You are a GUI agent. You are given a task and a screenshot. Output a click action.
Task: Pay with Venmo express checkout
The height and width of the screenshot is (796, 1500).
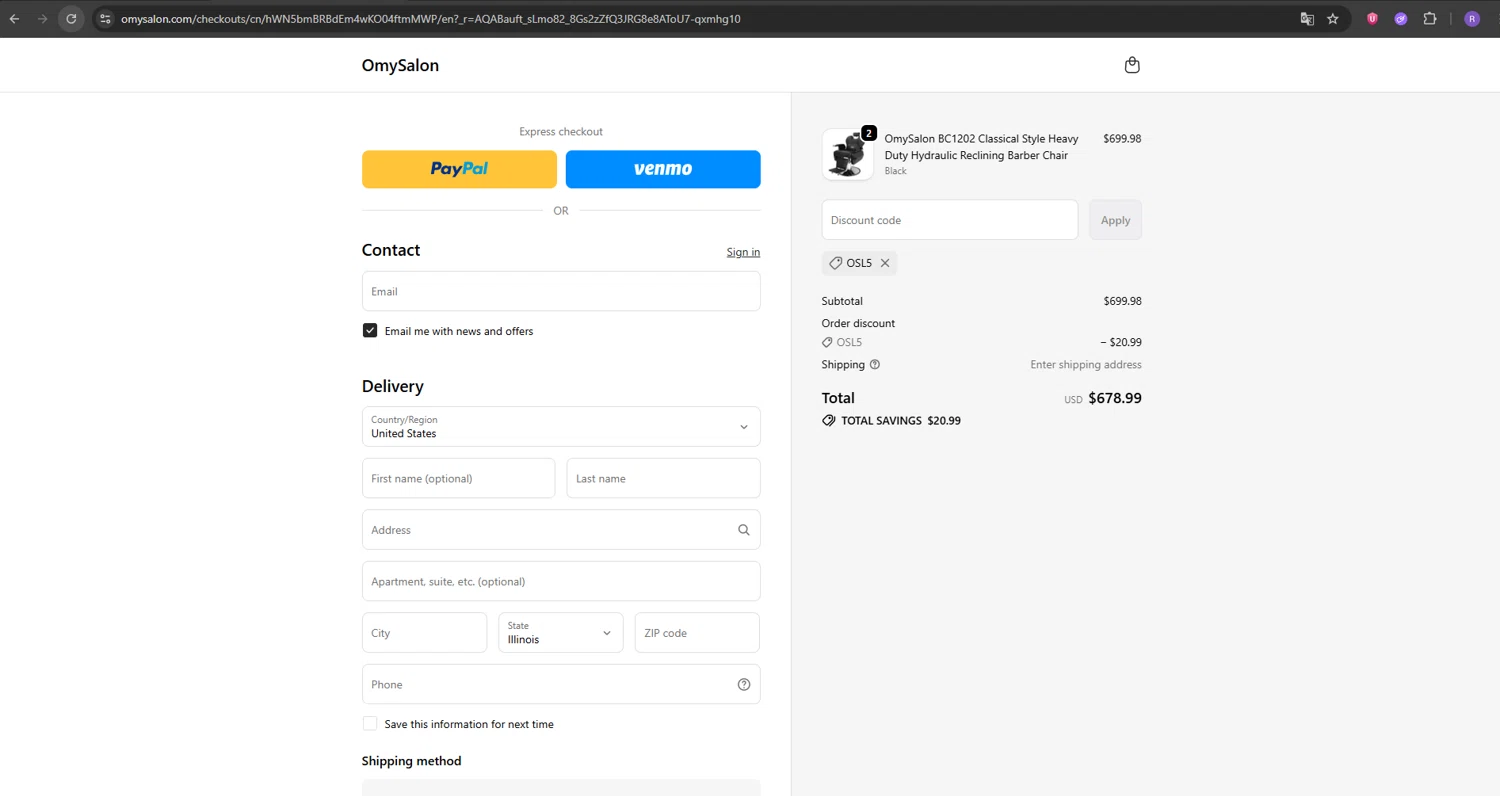663,169
